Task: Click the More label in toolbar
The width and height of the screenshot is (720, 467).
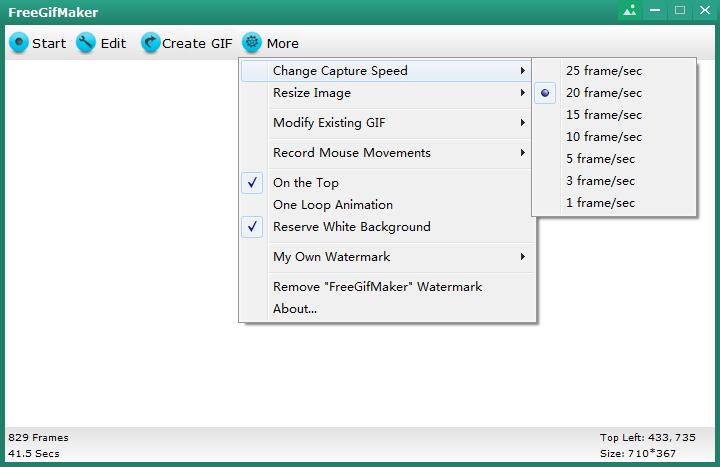Action: pyautogui.click(x=282, y=43)
